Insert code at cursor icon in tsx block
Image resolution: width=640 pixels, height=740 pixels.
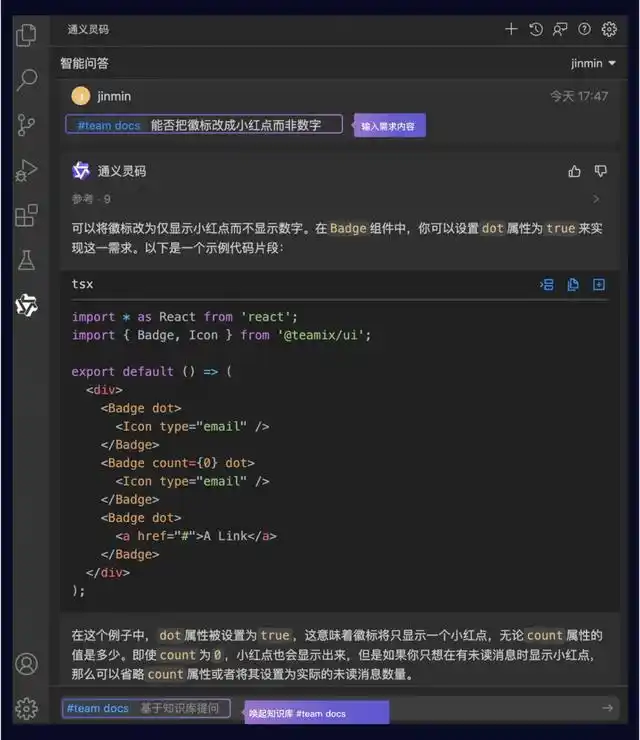[547, 285]
